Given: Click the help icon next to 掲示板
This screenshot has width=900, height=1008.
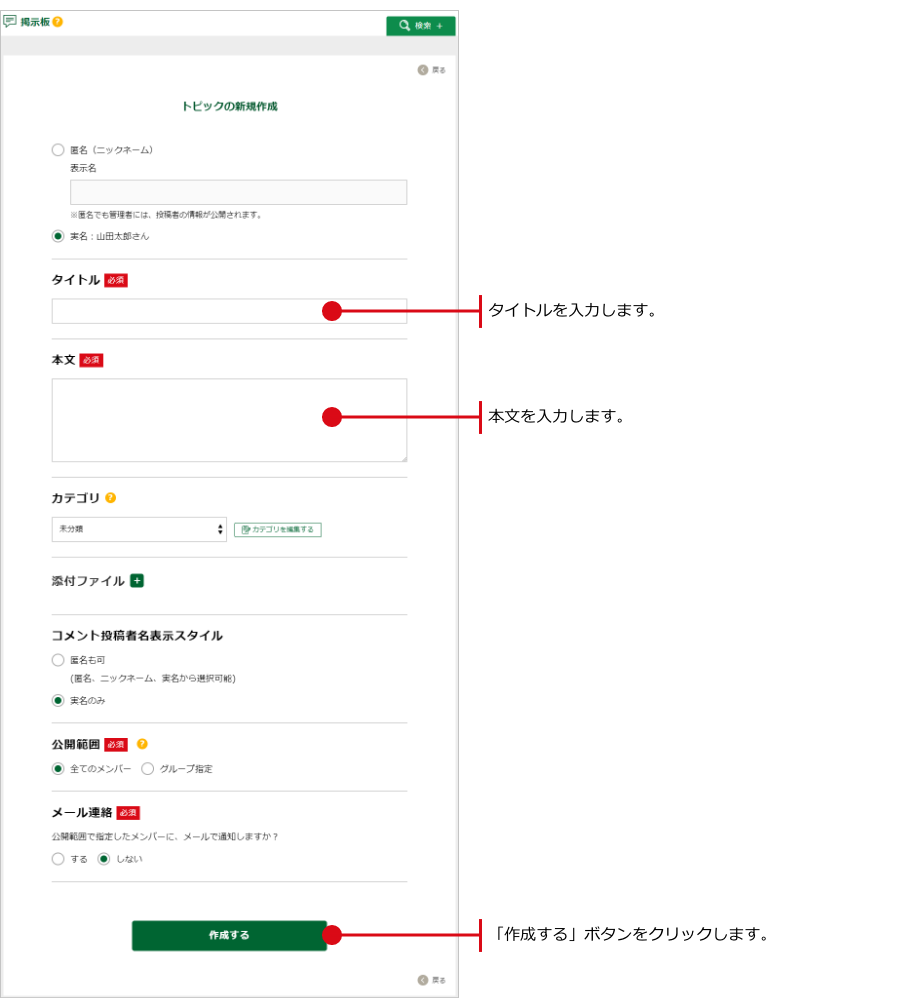Looking at the screenshot, I should point(57,22).
